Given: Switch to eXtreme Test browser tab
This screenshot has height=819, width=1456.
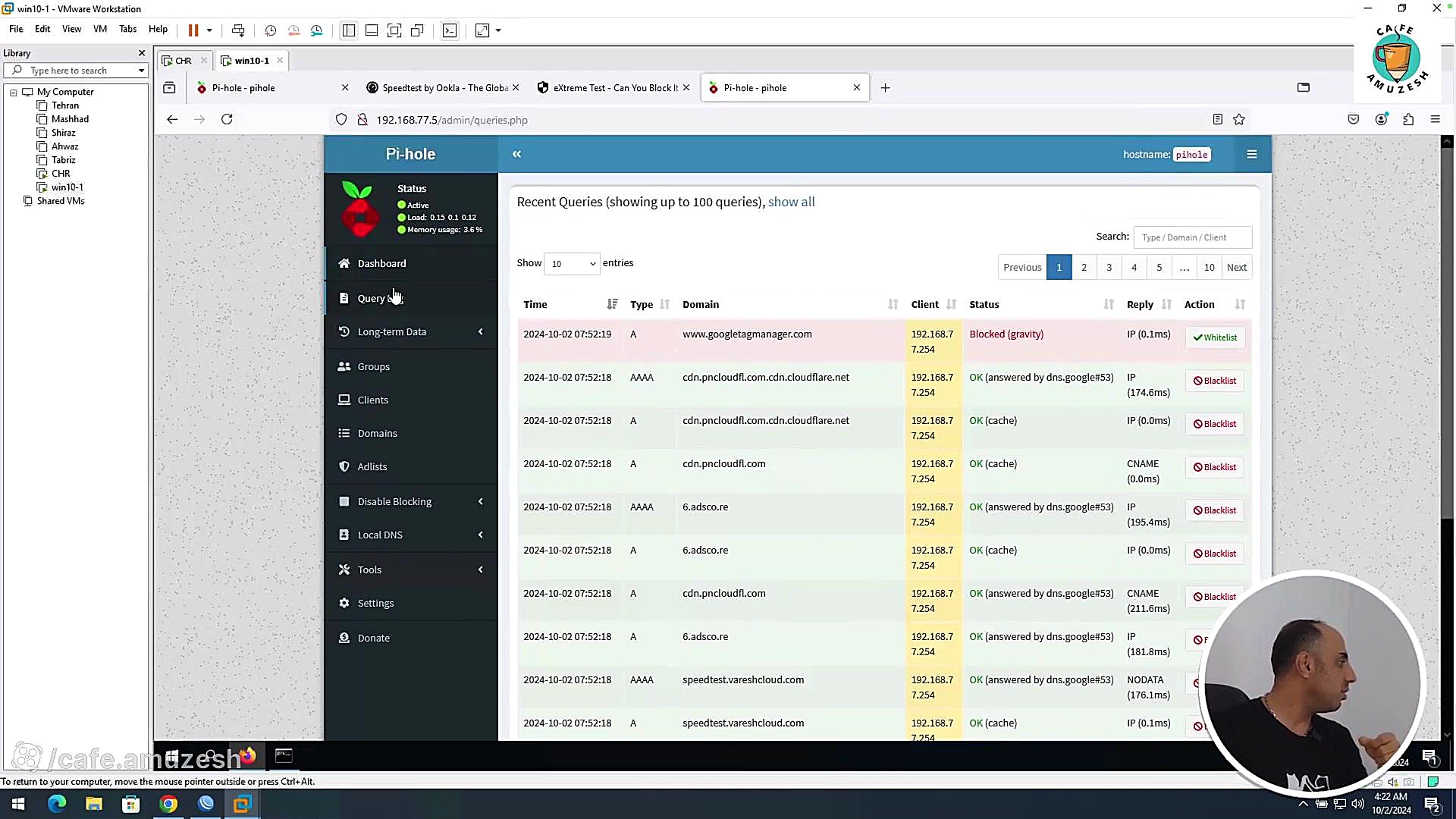Looking at the screenshot, I should [614, 88].
